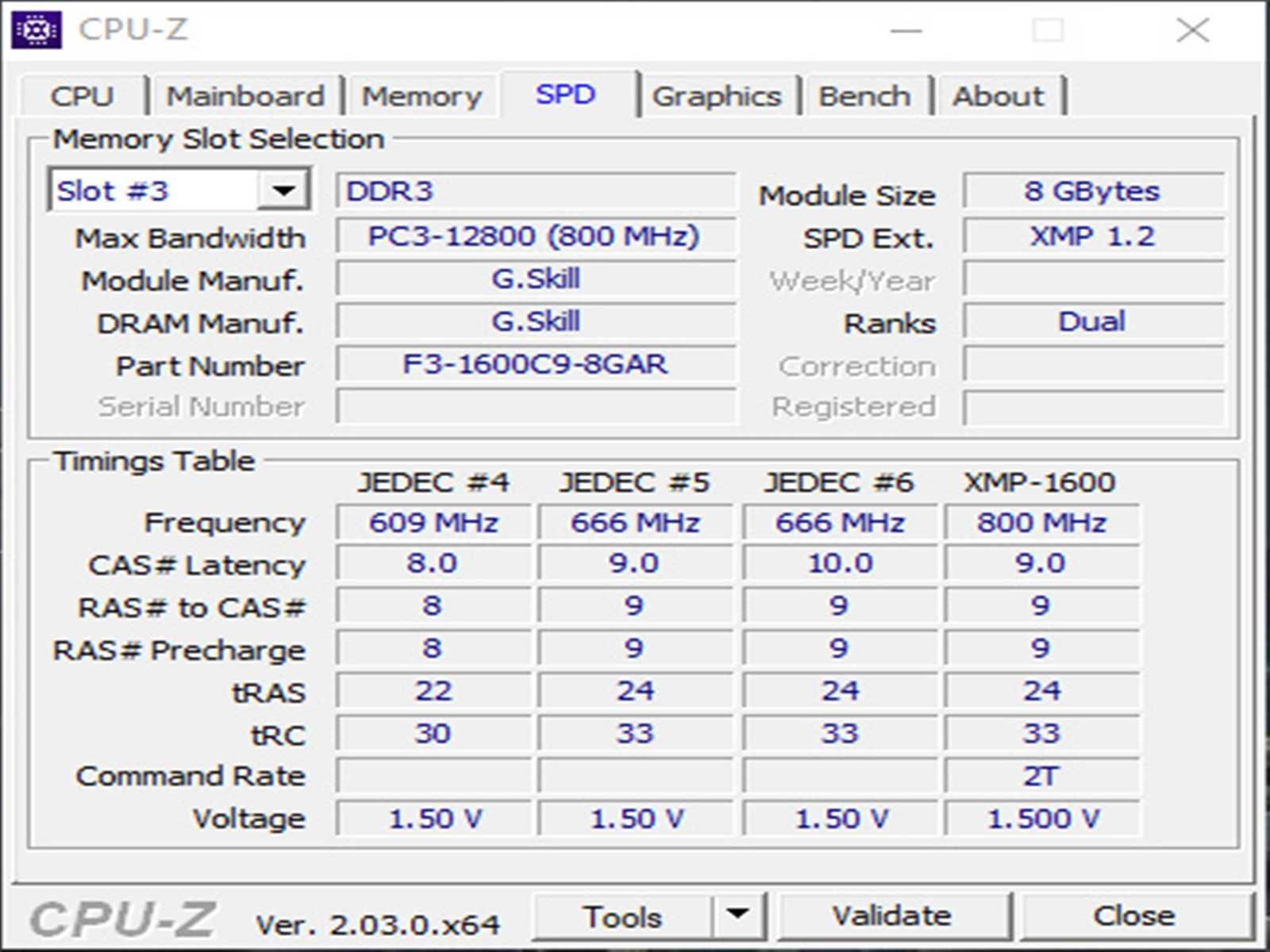Click the XMP-1600 column header
Image resolution: width=1270 pixels, height=952 pixels.
point(1040,482)
